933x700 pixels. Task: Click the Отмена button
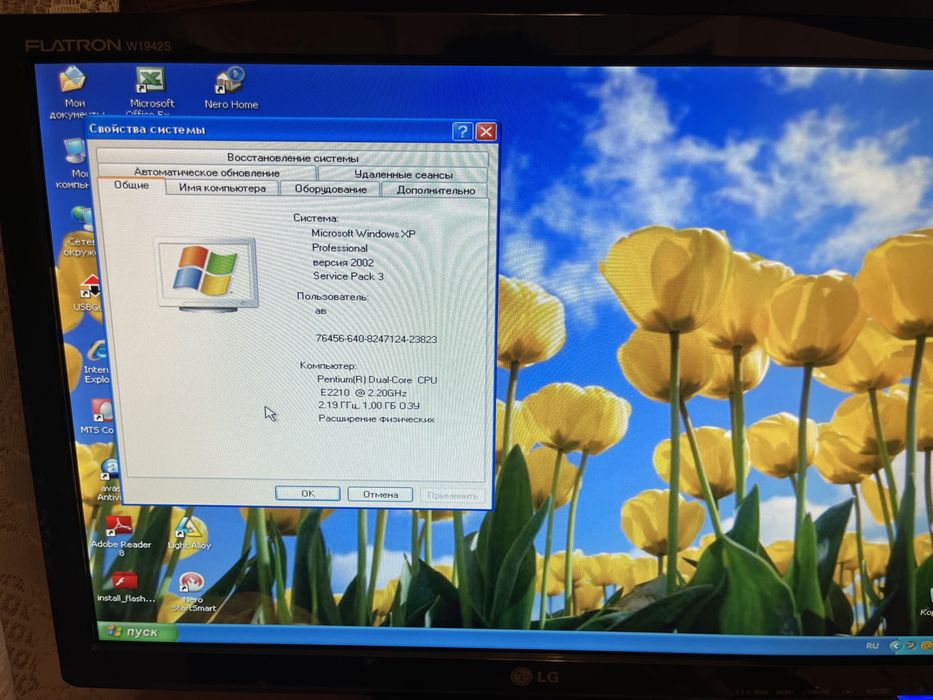[x=380, y=495]
